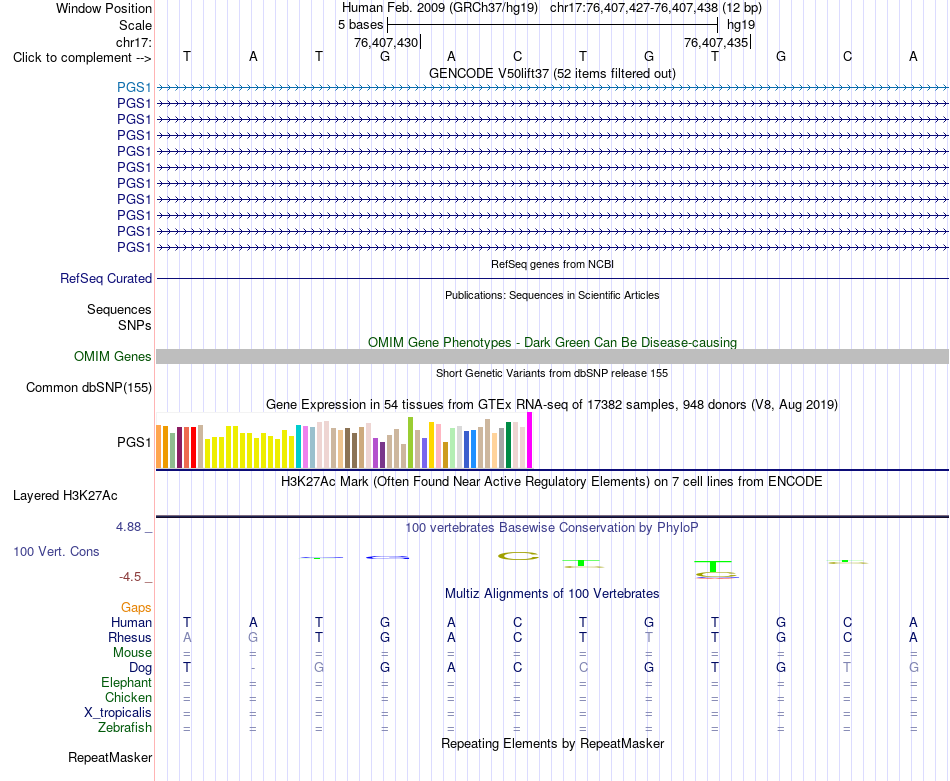Select the Rhesus species label
The width and height of the screenshot is (950, 781).
130,637
